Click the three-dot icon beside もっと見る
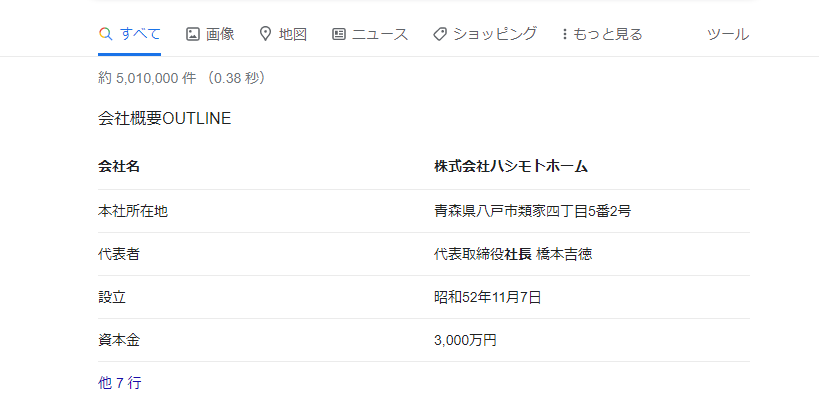Screen dimensions: 819x415 click(x=564, y=34)
